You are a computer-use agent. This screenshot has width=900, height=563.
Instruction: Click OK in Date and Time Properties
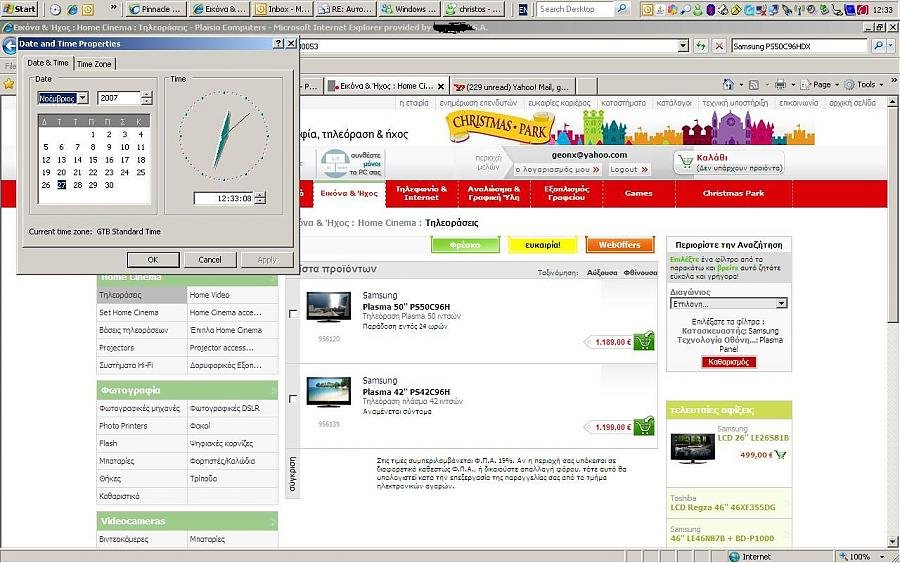[153, 260]
